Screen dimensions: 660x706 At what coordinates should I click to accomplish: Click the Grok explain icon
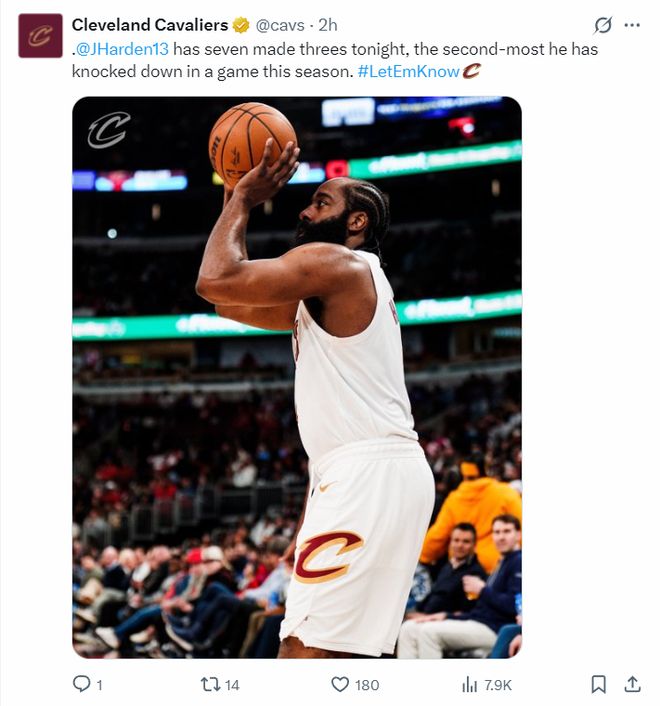tap(603, 25)
